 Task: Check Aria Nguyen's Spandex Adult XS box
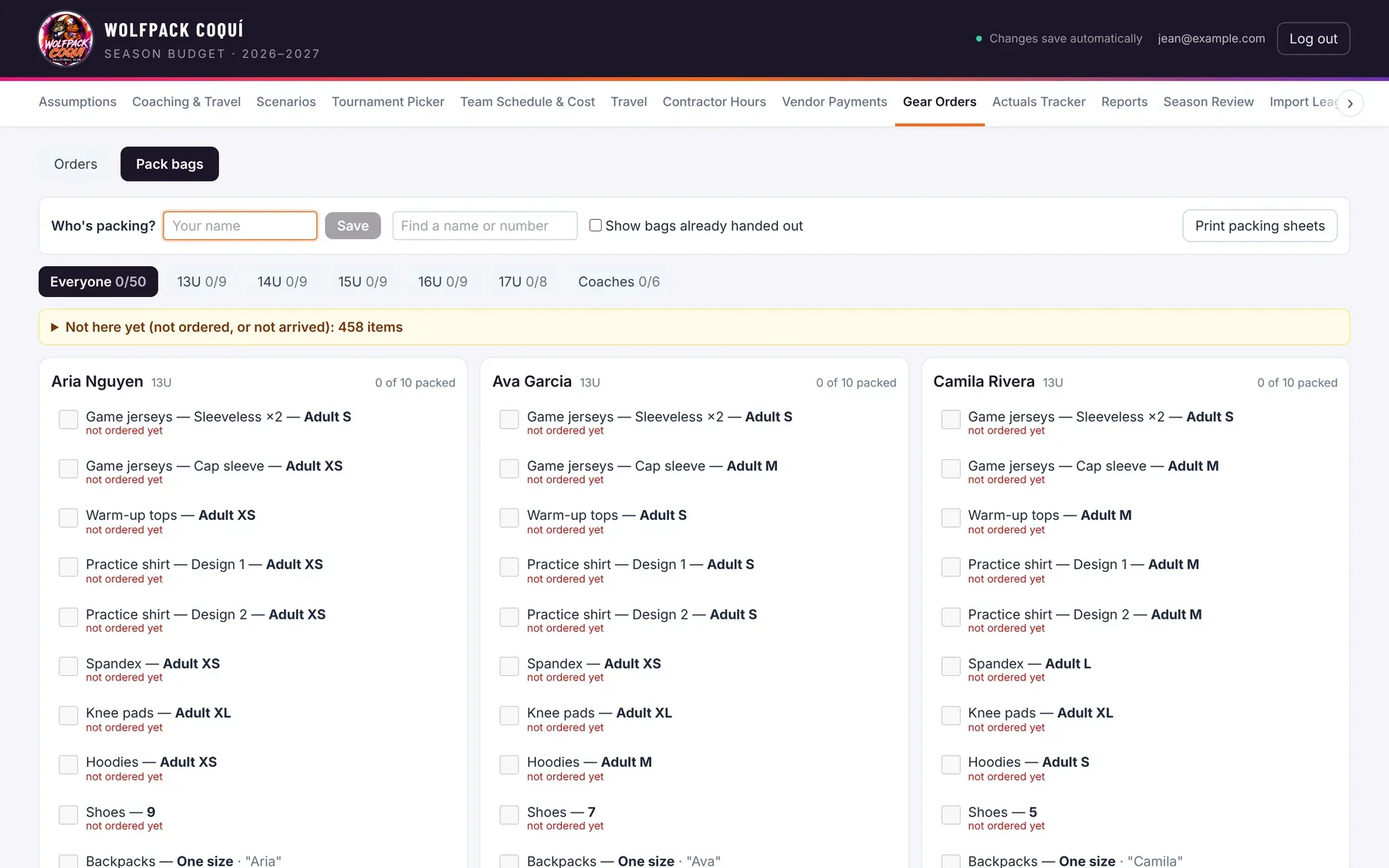pos(69,667)
